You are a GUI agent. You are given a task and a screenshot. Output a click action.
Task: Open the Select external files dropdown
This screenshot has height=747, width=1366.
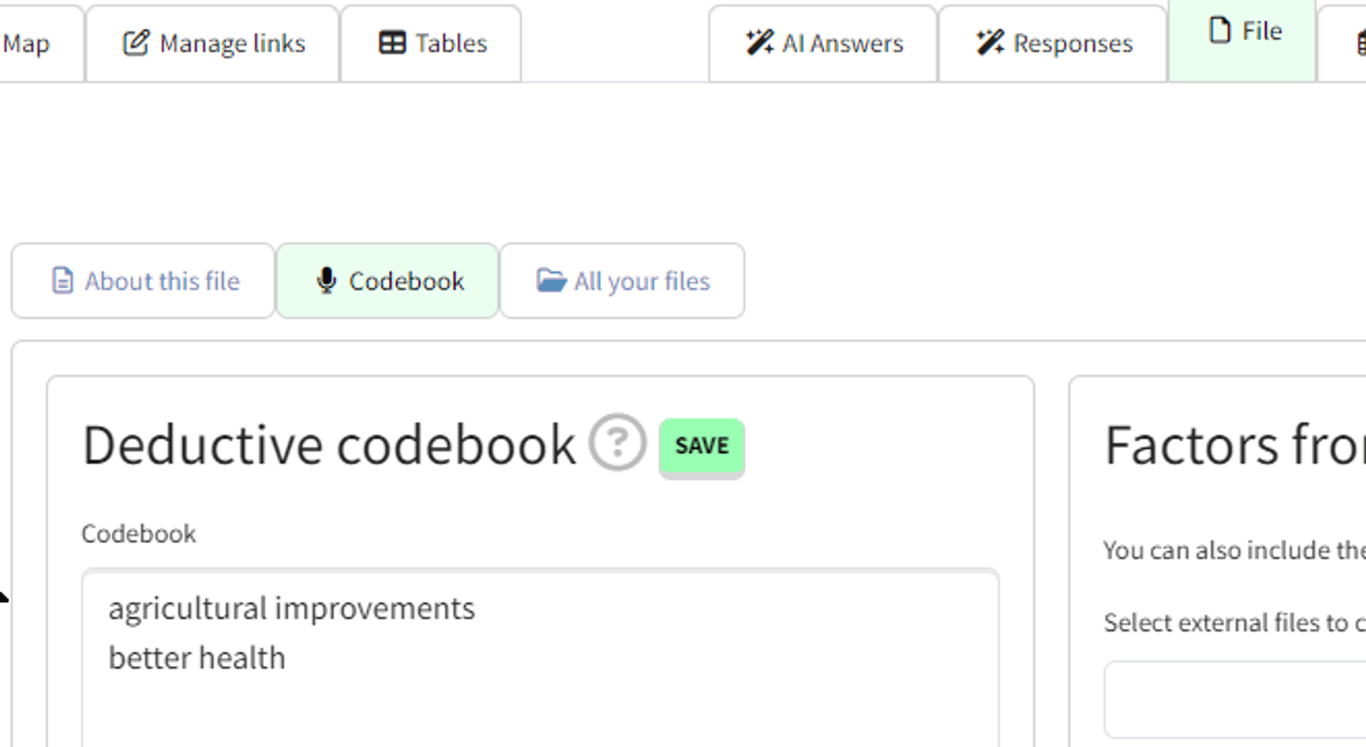pyautogui.click(x=1235, y=699)
